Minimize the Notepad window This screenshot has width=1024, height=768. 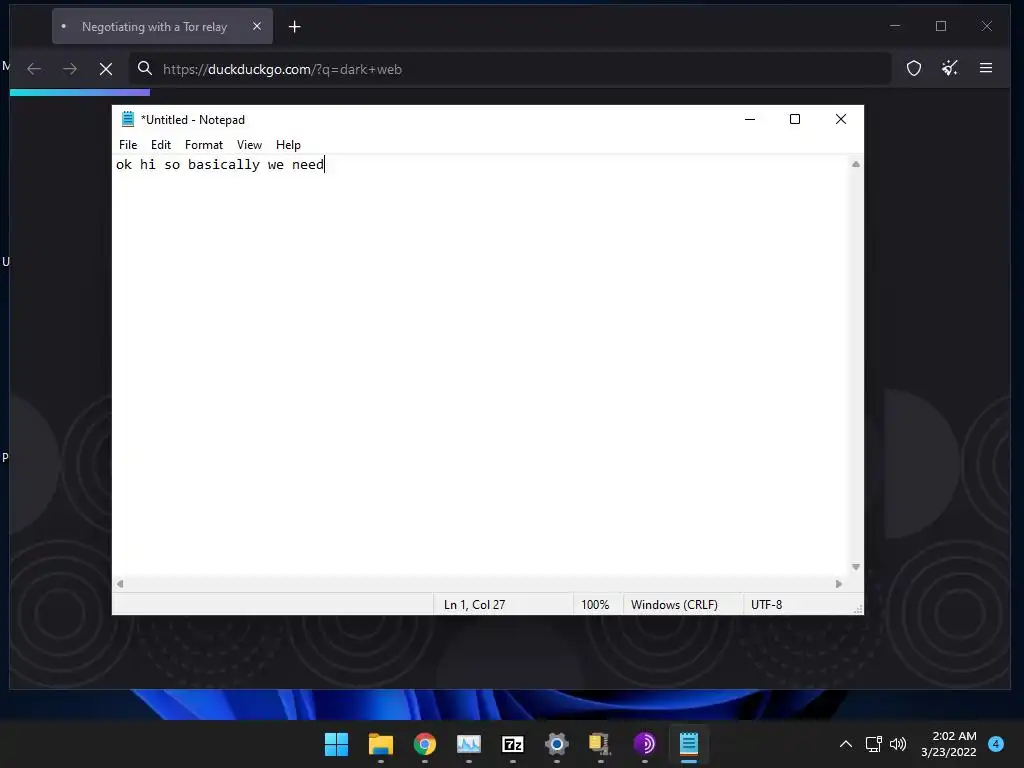coord(750,119)
